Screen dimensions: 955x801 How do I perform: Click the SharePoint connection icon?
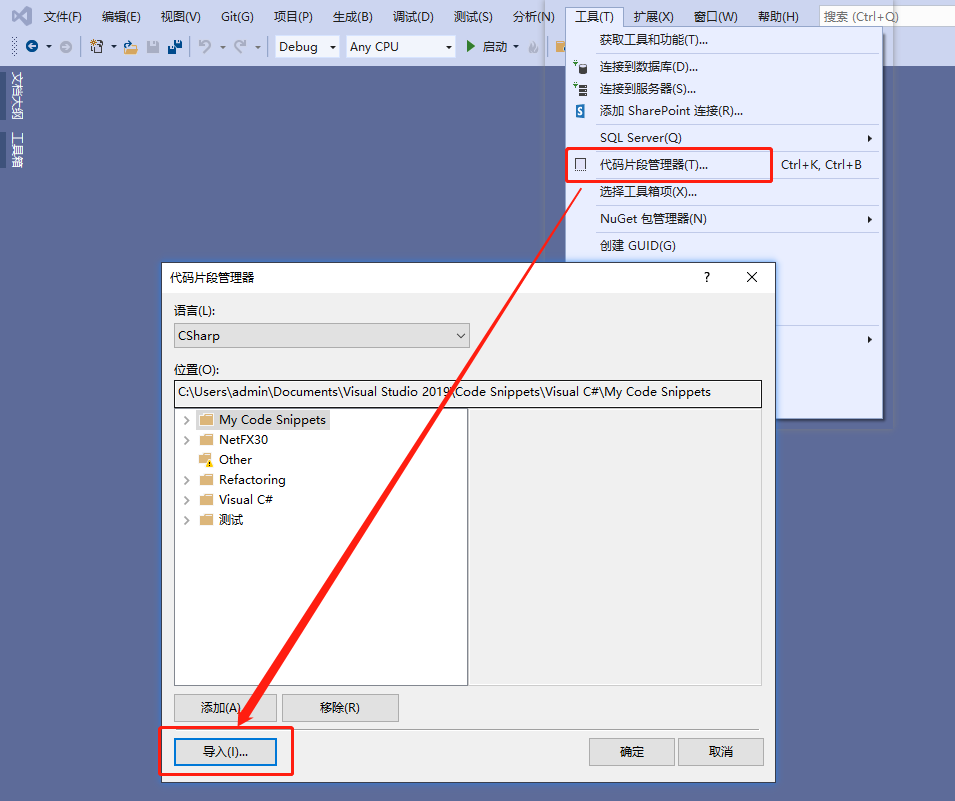580,111
